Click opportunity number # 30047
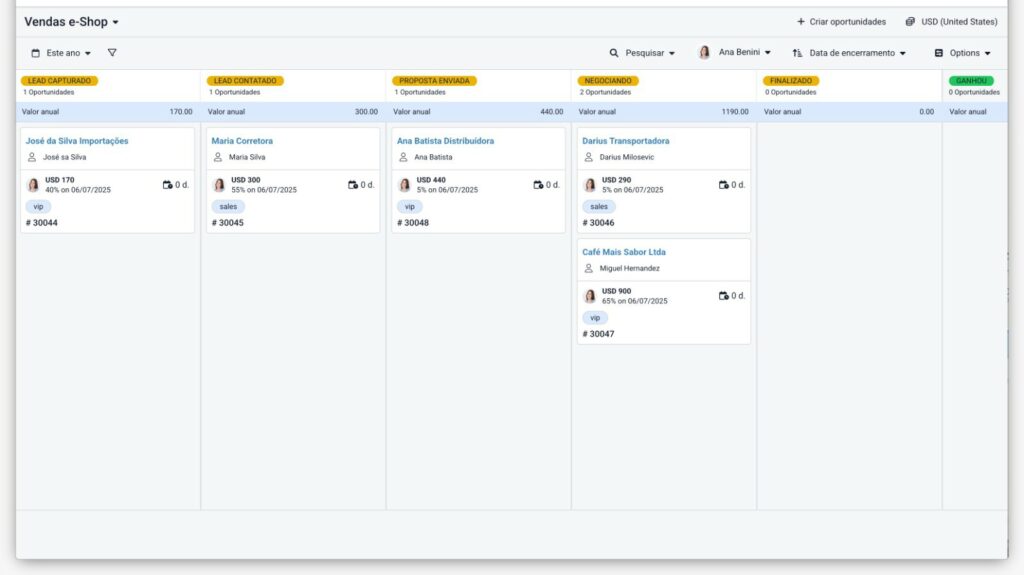Image resolution: width=1024 pixels, height=575 pixels. point(598,334)
